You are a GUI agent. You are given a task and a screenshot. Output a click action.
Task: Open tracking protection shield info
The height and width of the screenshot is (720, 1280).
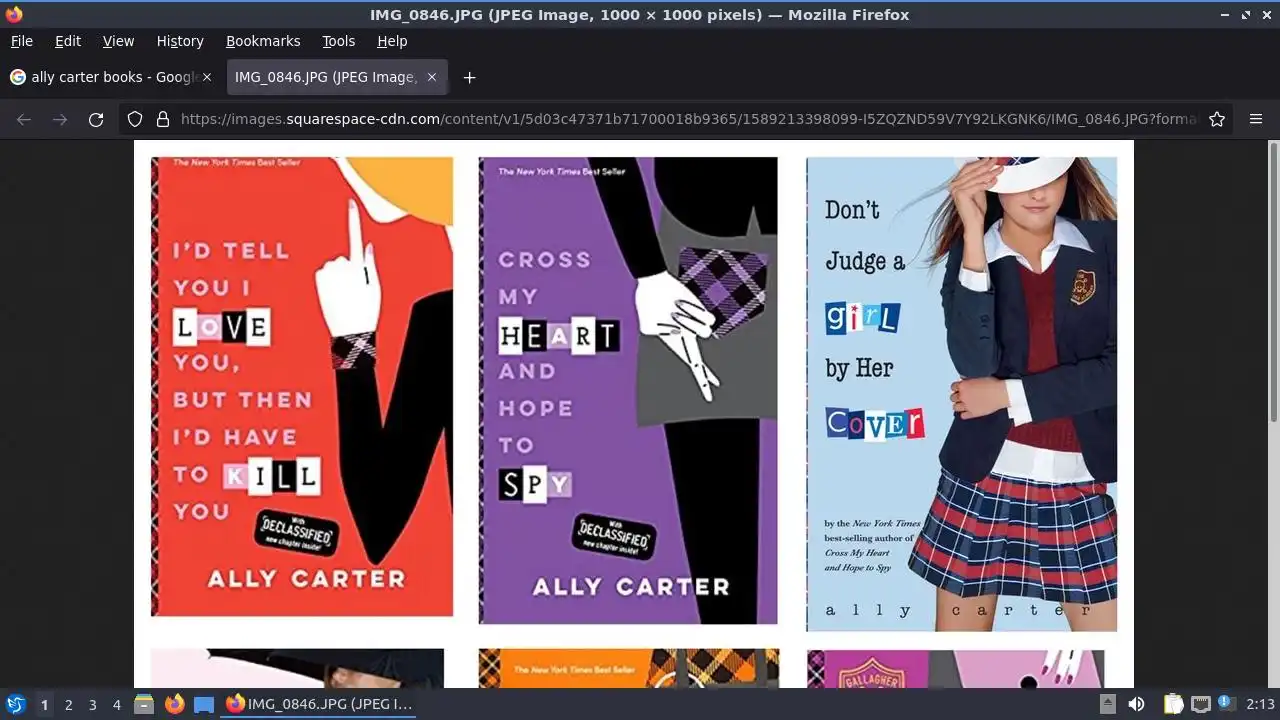click(x=135, y=119)
